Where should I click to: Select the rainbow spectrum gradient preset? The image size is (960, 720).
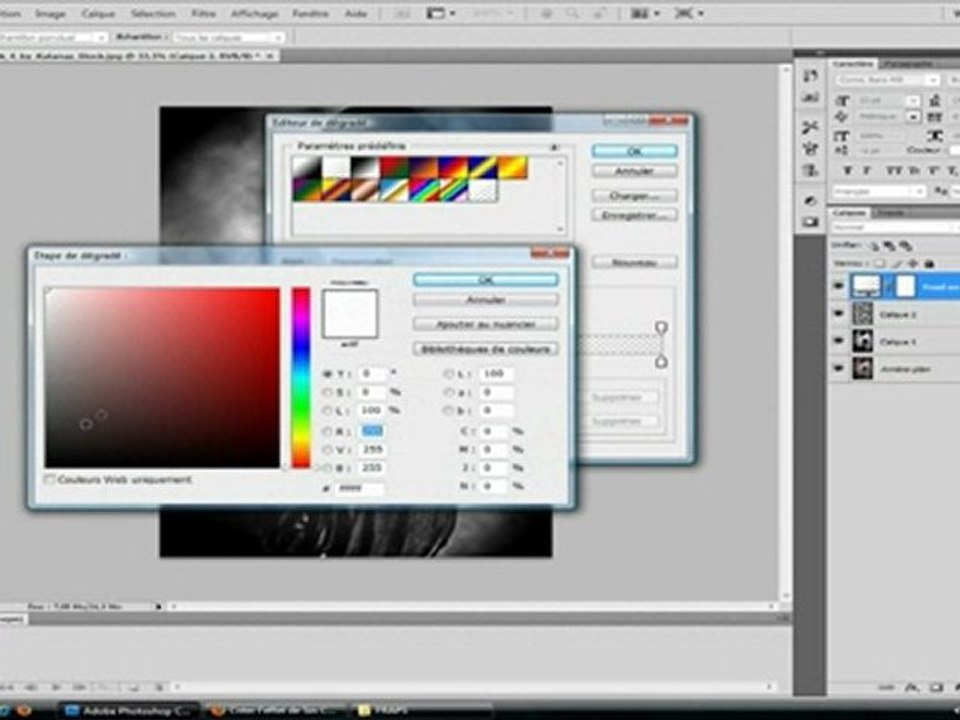click(424, 190)
